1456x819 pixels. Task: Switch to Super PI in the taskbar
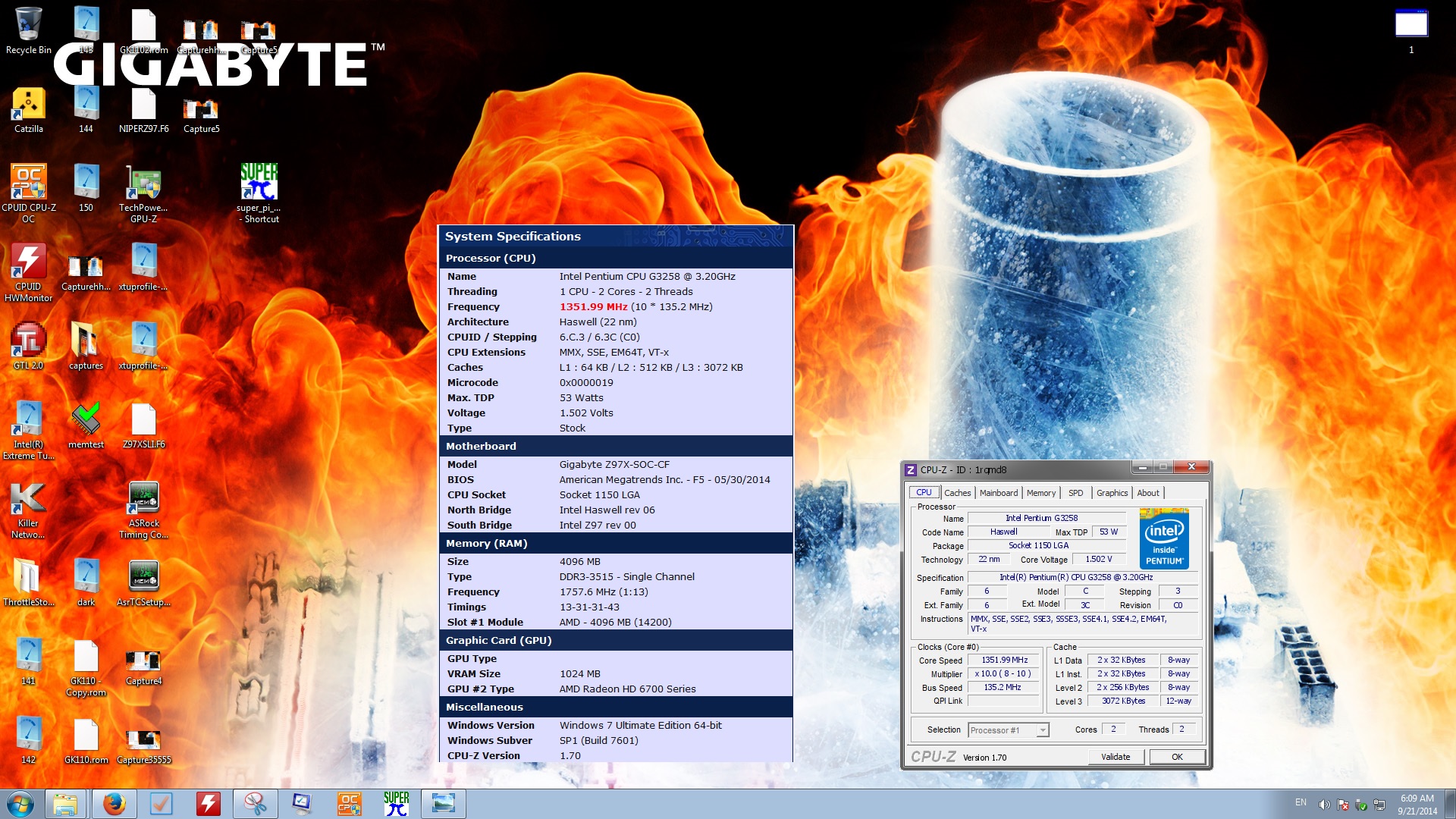tap(396, 804)
